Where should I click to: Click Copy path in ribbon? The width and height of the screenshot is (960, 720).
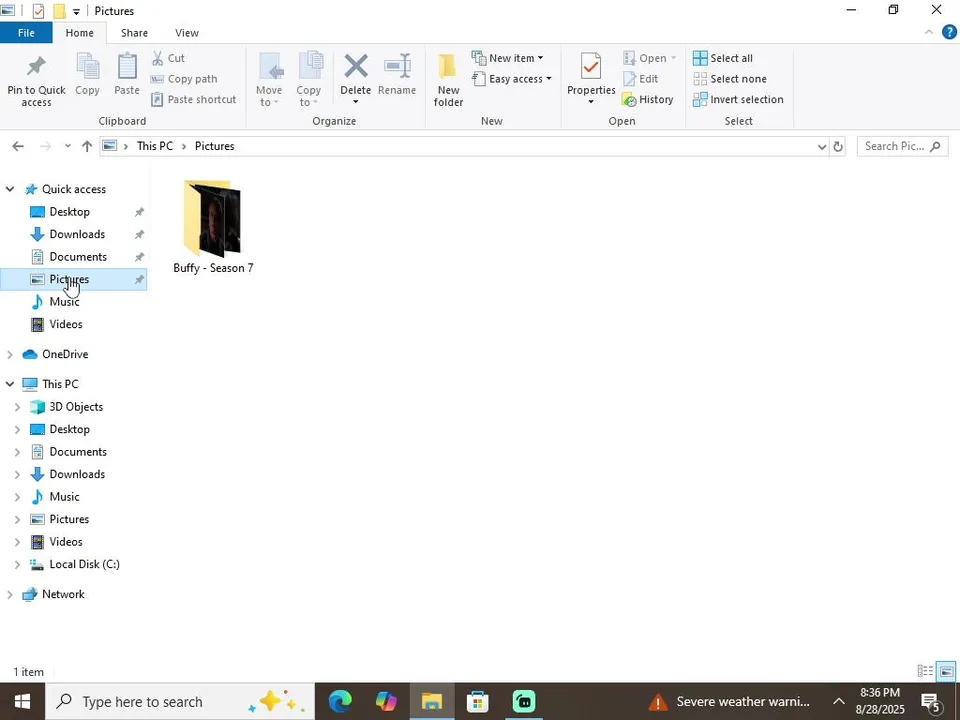pos(184,79)
